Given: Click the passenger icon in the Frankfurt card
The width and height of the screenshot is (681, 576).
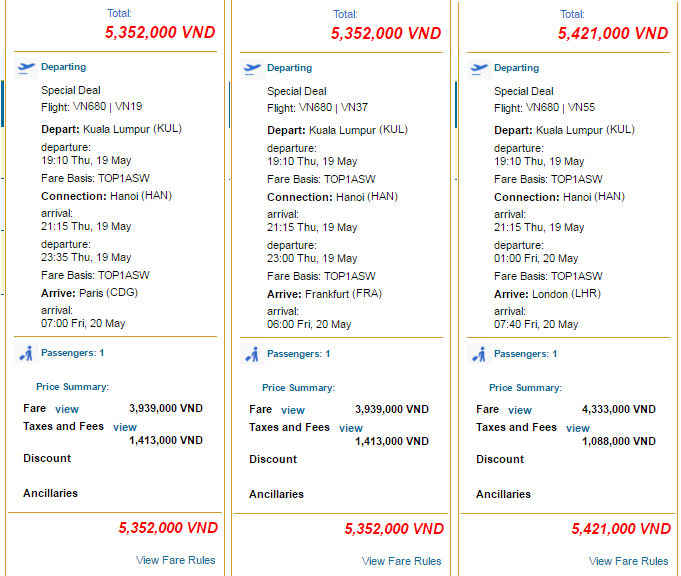Looking at the screenshot, I should pyautogui.click(x=252, y=354).
